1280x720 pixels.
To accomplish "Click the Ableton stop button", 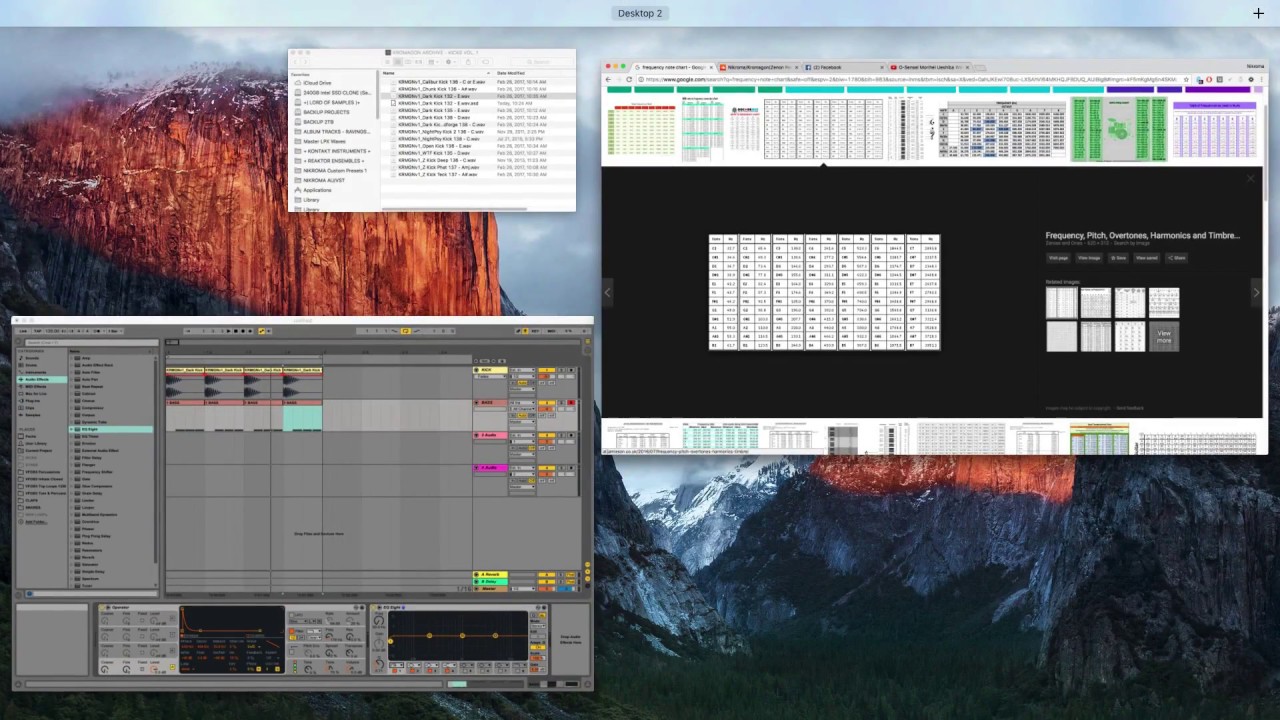I will 236,331.
